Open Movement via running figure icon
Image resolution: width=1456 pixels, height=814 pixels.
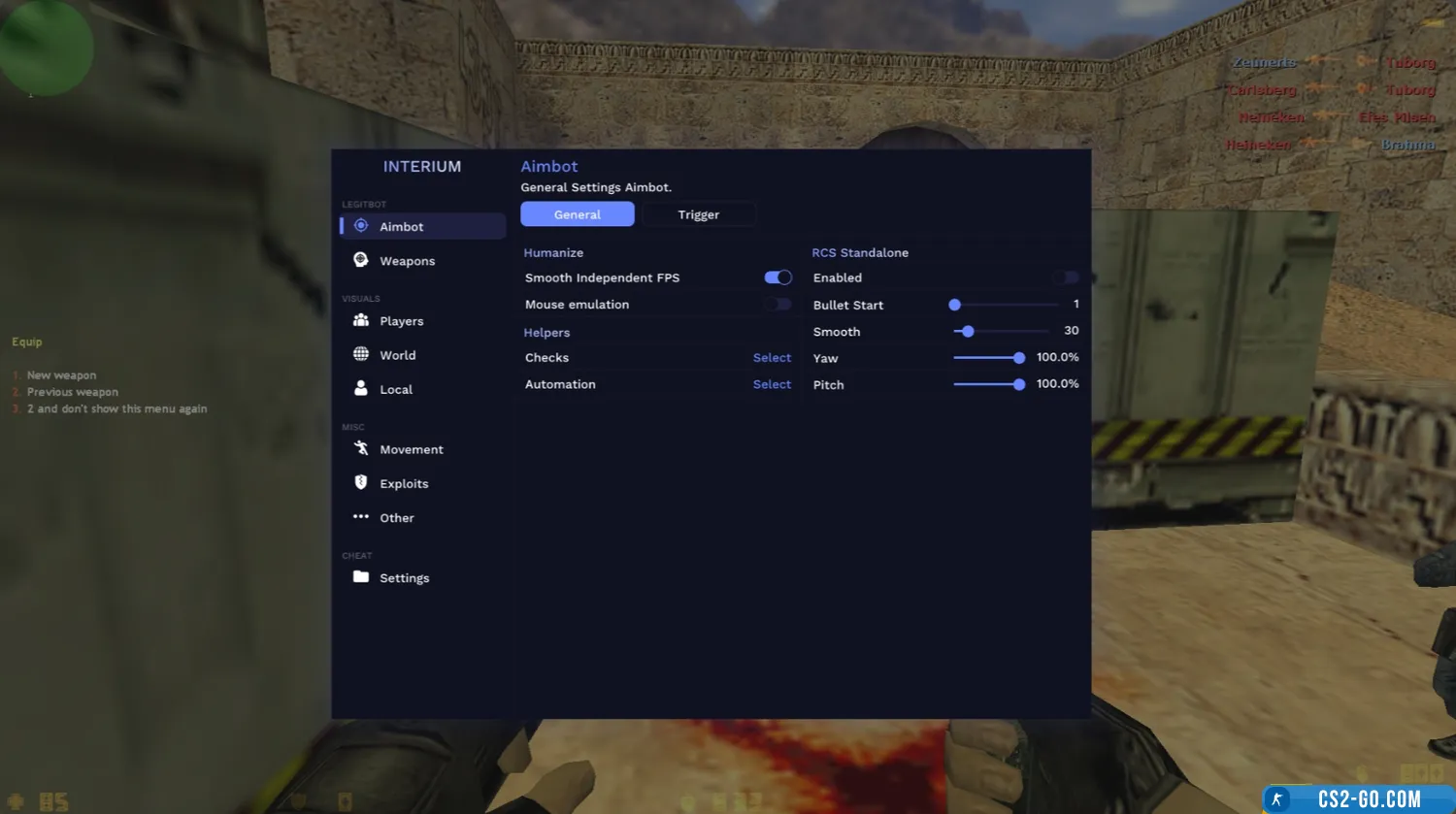click(361, 448)
